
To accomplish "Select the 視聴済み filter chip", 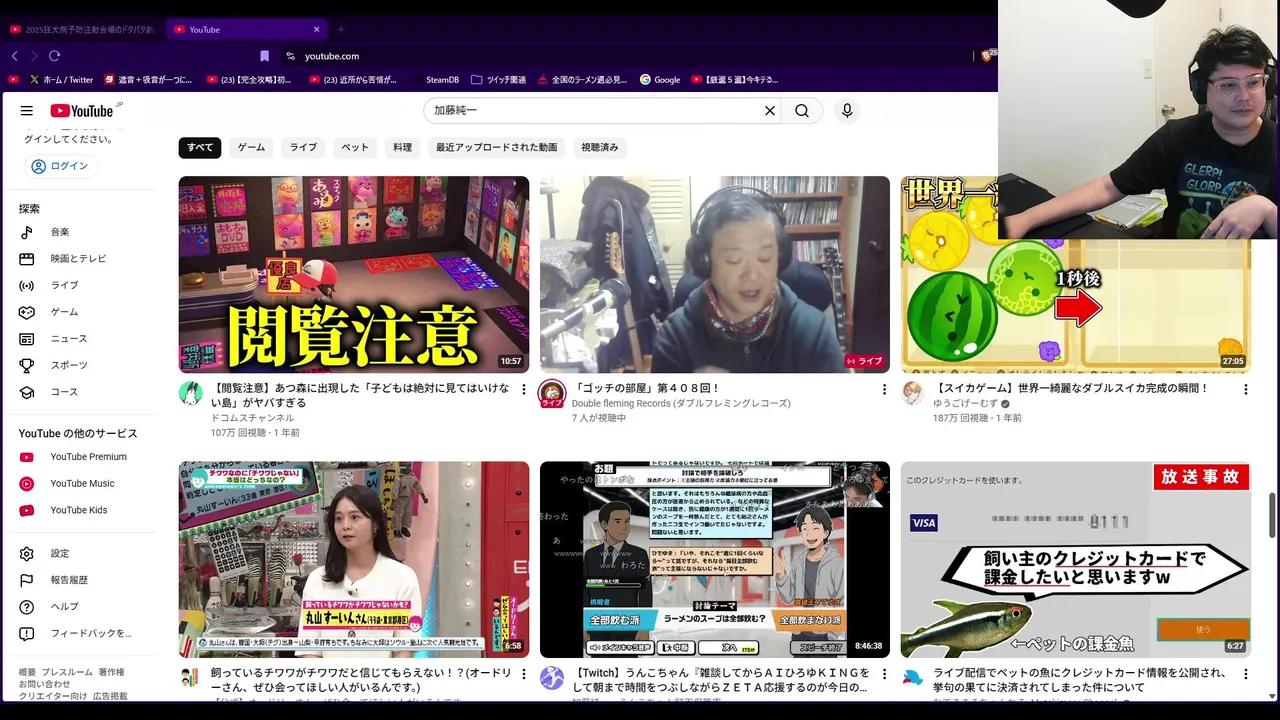I will pyautogui.click(x=600, y=147).
